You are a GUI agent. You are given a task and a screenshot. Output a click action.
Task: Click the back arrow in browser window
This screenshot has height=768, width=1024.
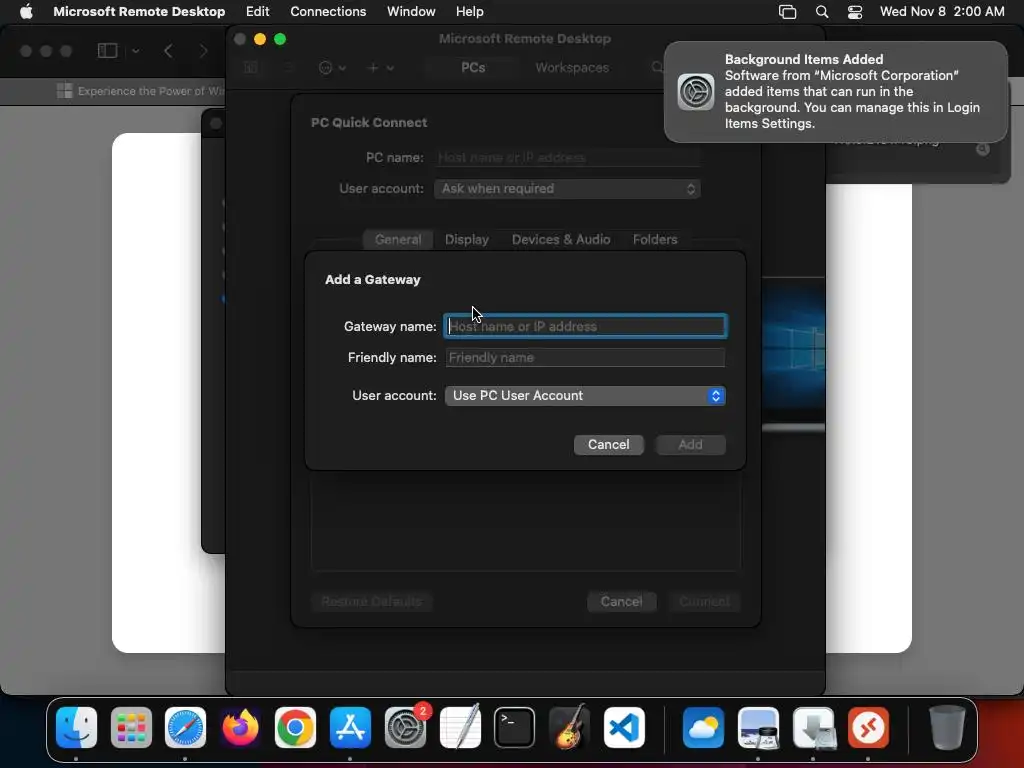pos(168,51)
